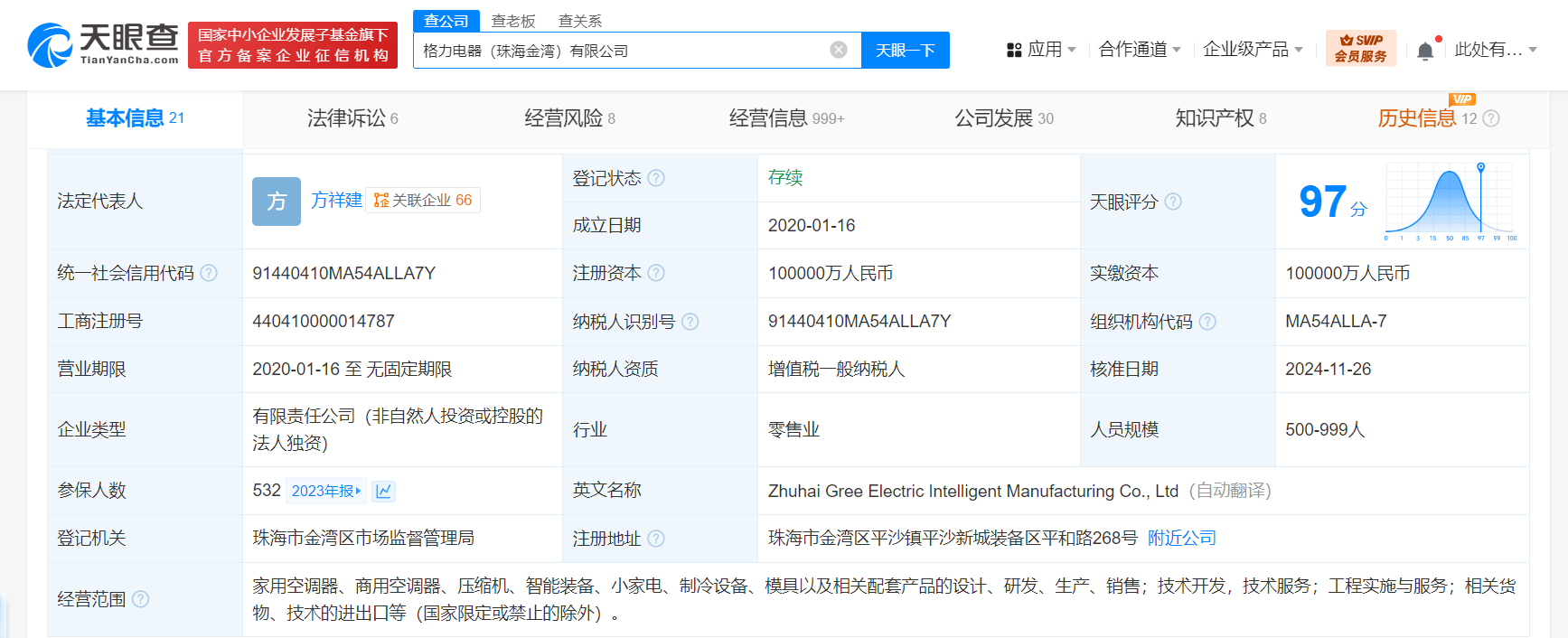Switch to the 查关系 search tab
This screenshot has height=638, width=1568.
click(x=580, y=21)
